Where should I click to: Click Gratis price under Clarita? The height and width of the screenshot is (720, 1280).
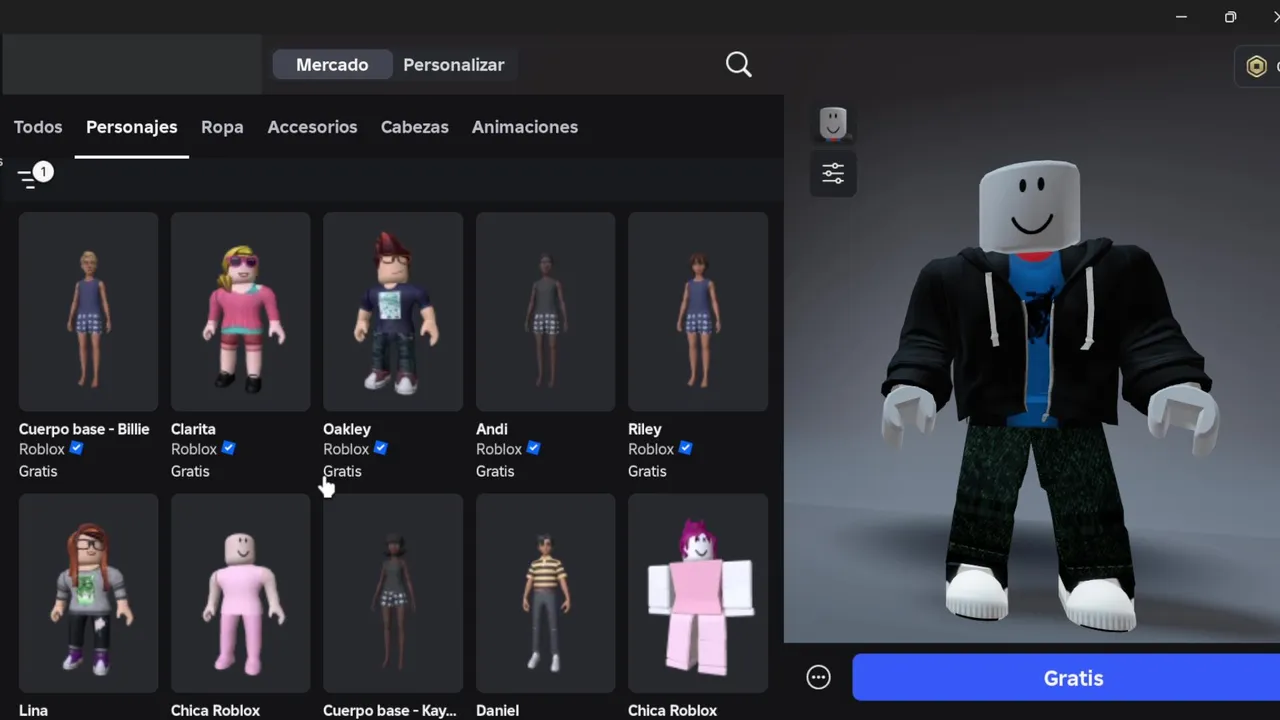[190, 471]
